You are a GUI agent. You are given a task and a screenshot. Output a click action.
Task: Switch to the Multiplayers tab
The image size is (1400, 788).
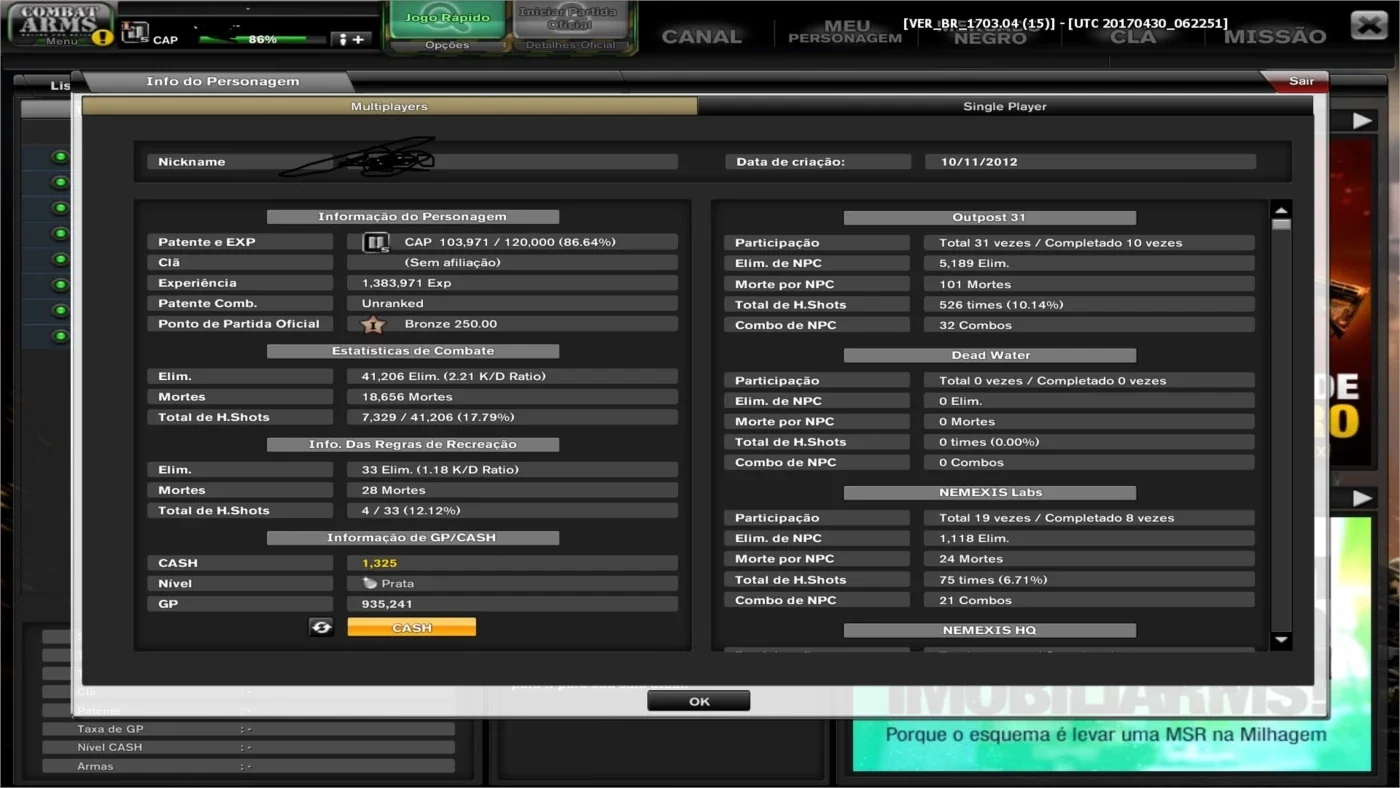coord(389,106)
